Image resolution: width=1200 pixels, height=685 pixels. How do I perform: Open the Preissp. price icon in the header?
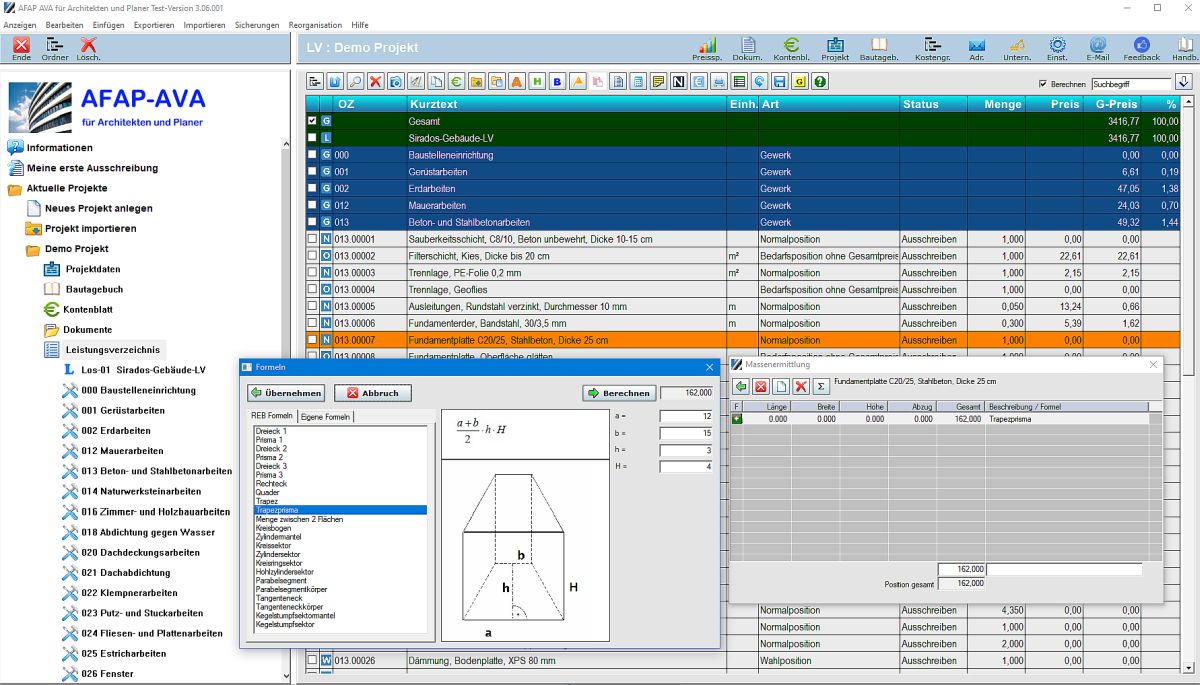[x=707, y=49]
